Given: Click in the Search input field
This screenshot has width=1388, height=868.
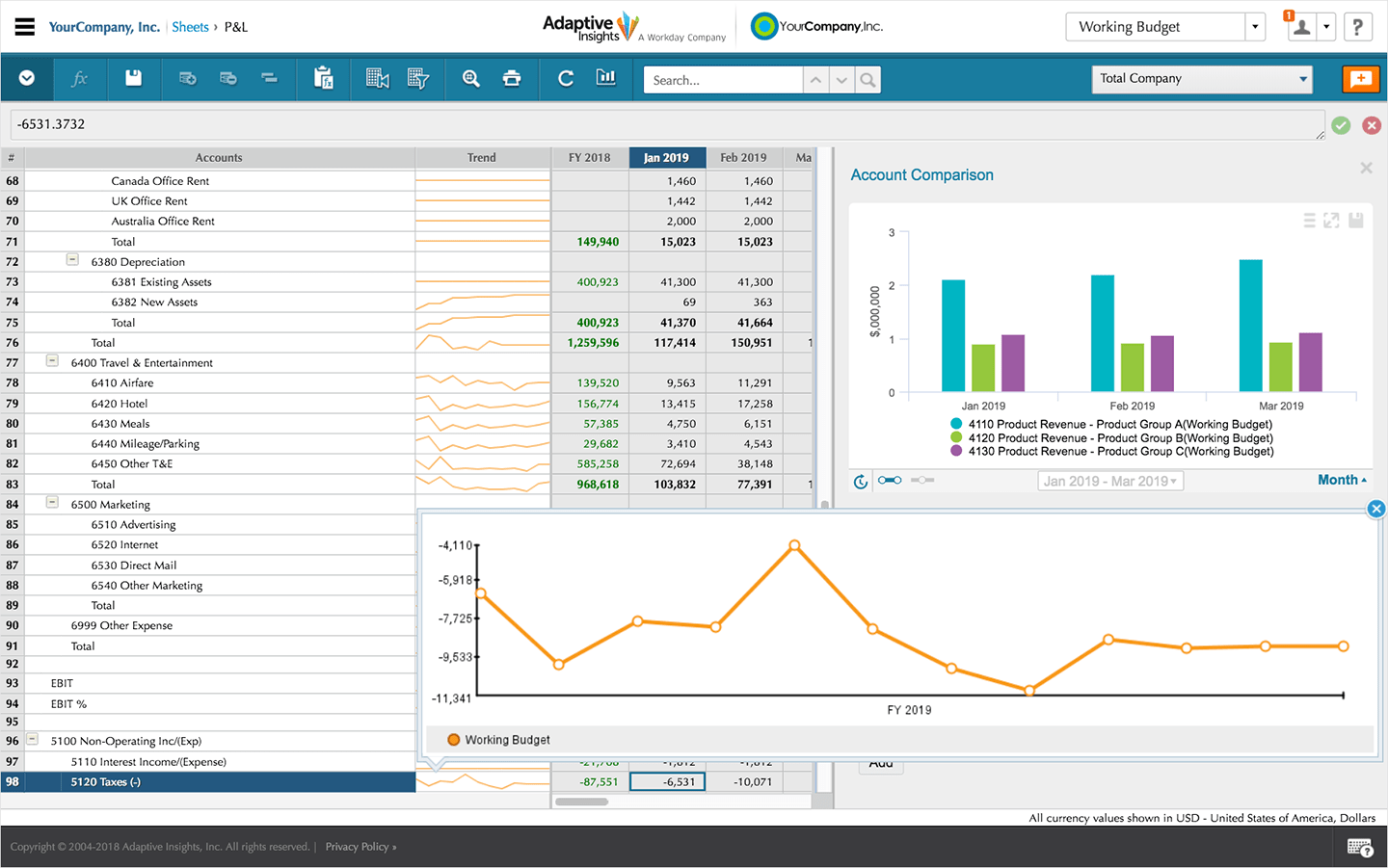Looking at the screenshot, I should pyautogui.click(x=723, y=80).
